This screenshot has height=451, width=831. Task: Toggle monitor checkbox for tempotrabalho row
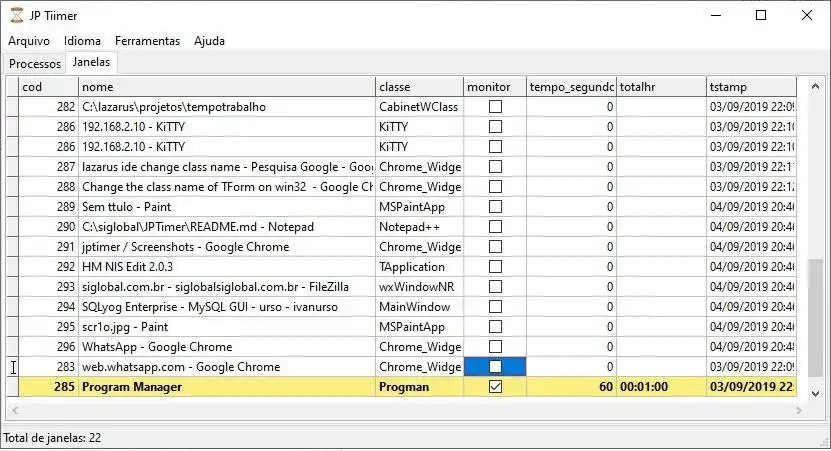[x=495, y=107]
